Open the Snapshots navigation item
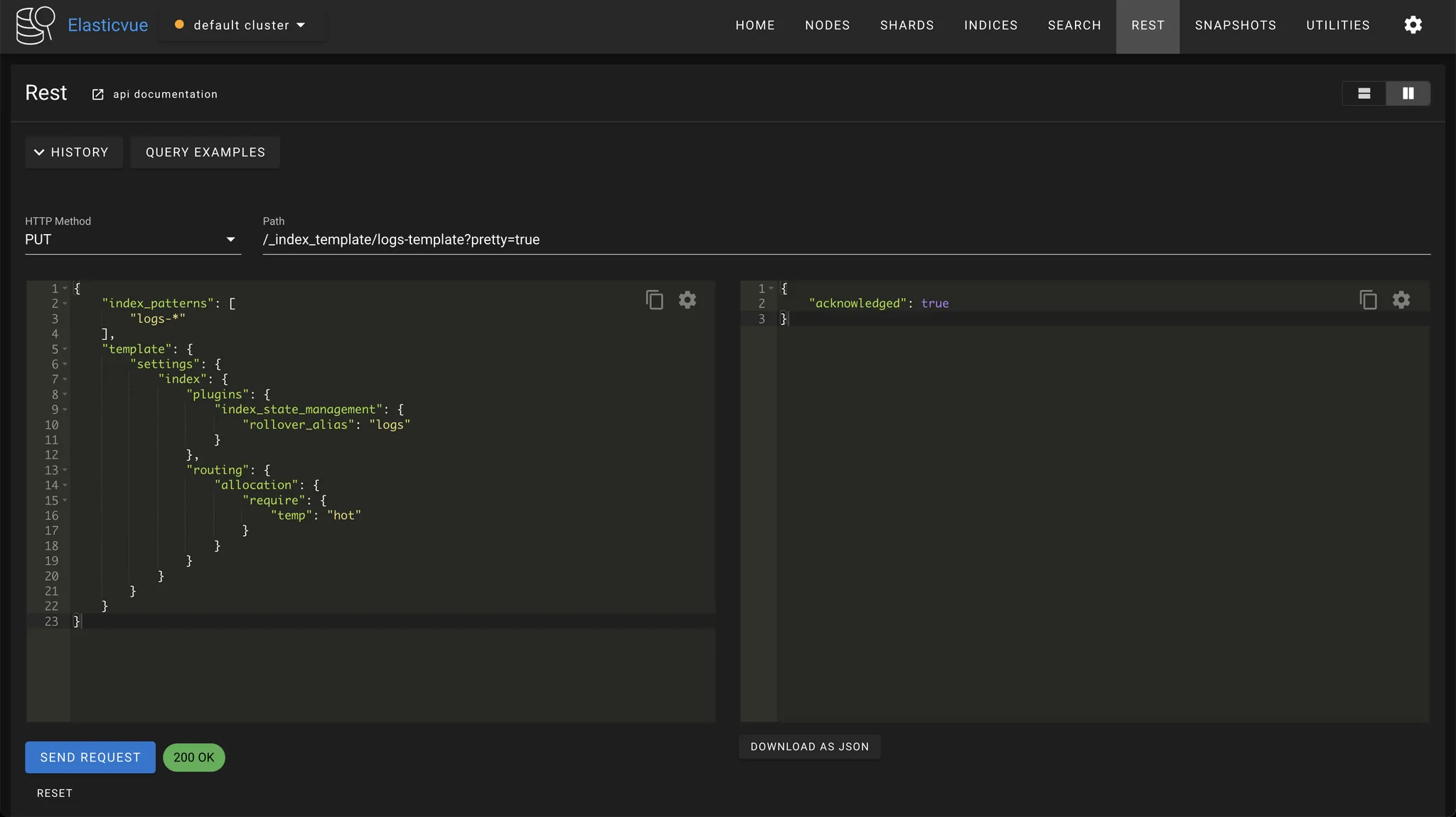The image size is (1456, 817). tap(1235, 26)
